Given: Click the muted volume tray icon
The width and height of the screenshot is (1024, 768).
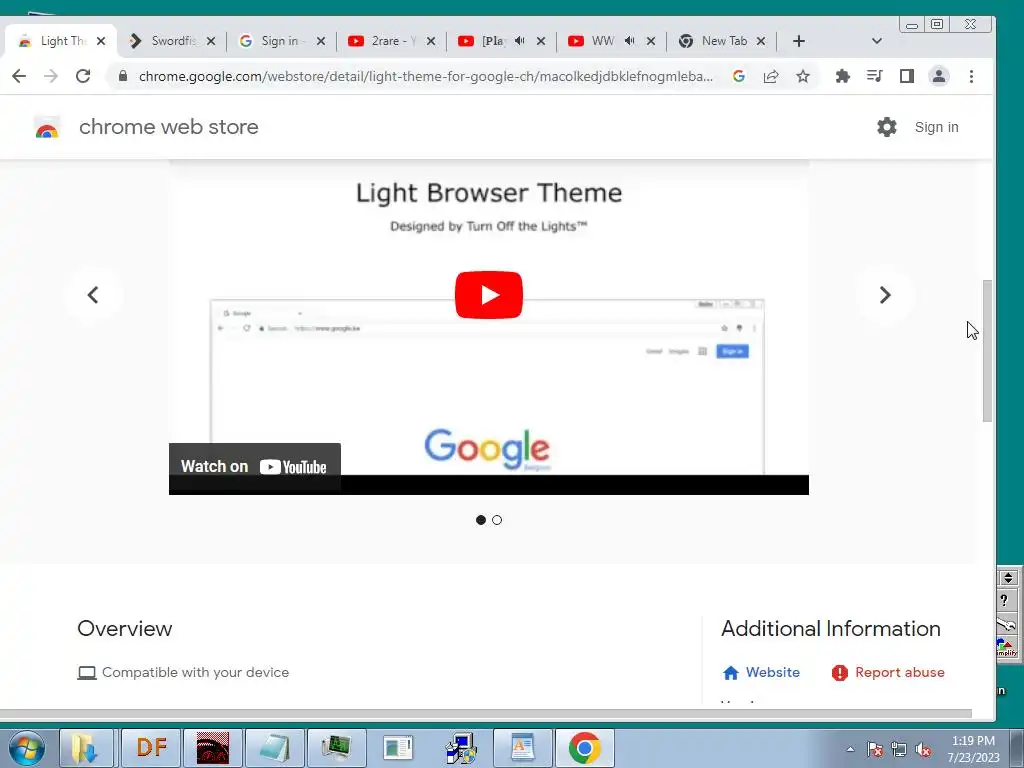Looking at the screenshot, I should (923, 750).
